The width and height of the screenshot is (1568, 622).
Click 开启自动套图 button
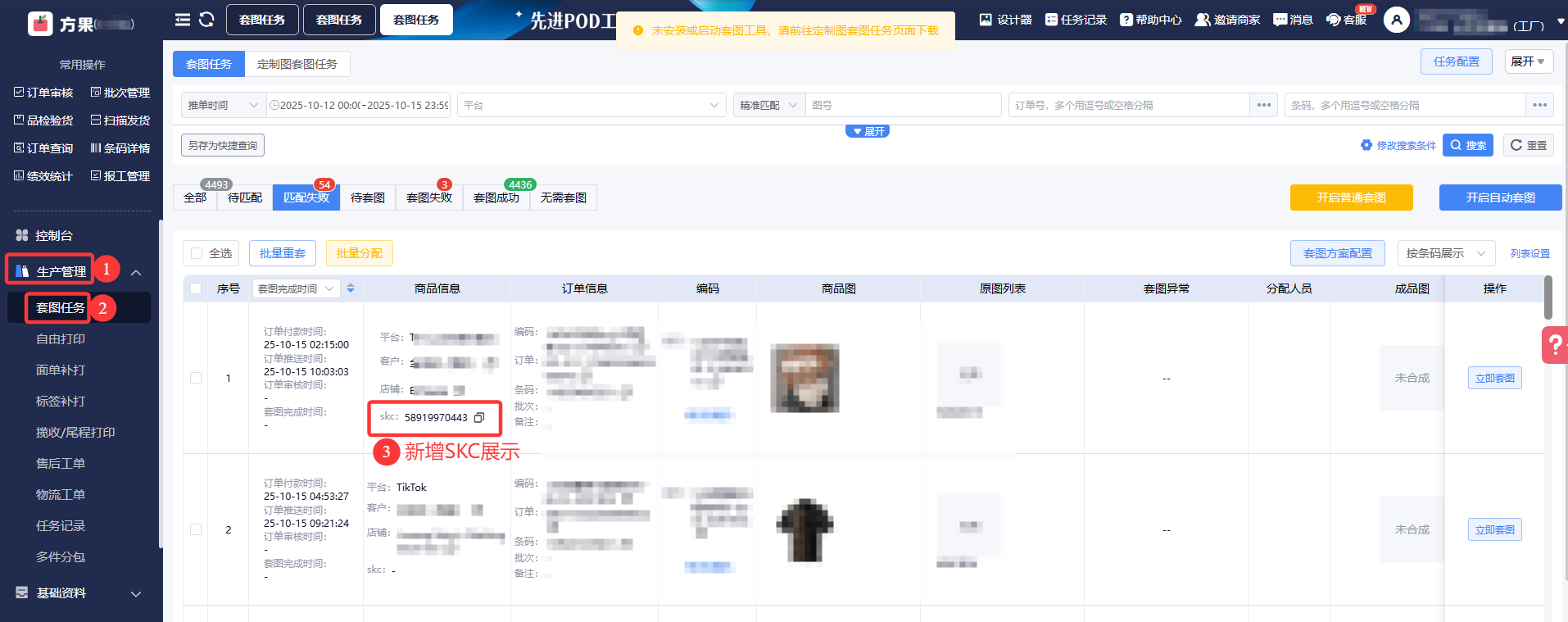click(1501, 197)
